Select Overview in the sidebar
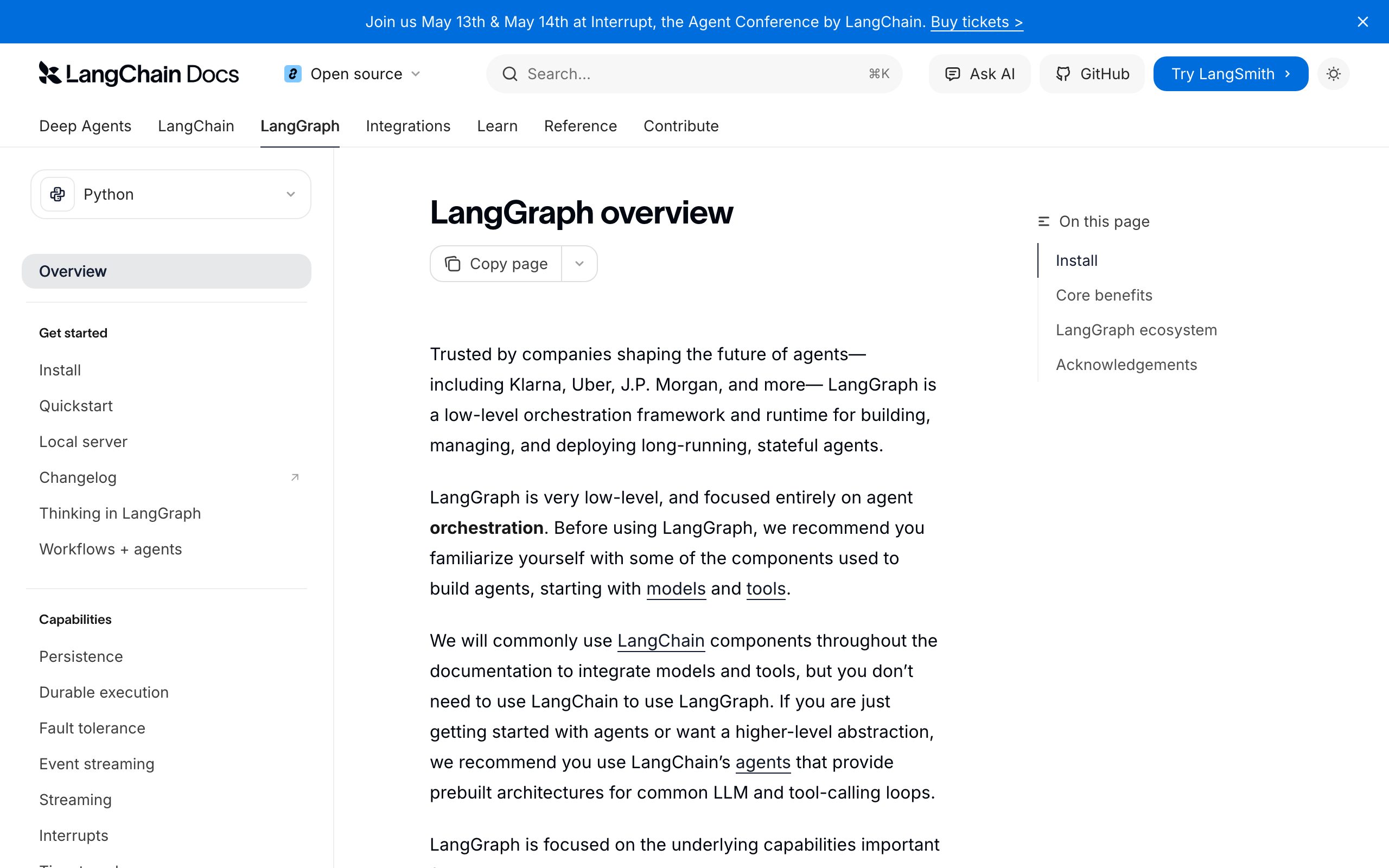 (167, 271)
